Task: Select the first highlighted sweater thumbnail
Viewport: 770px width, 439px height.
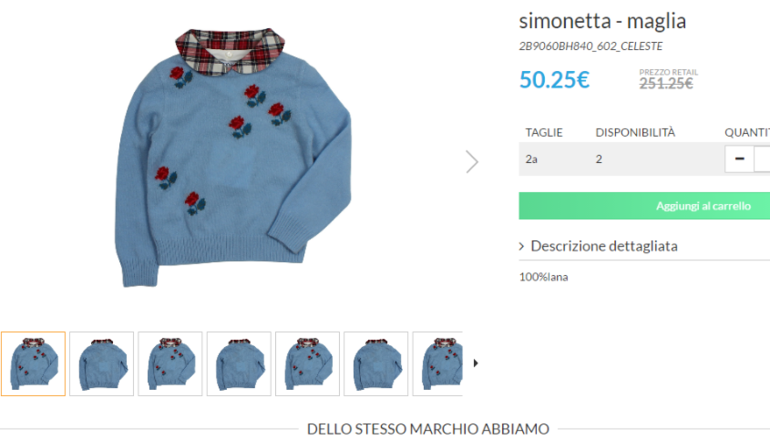Action: 33,363
